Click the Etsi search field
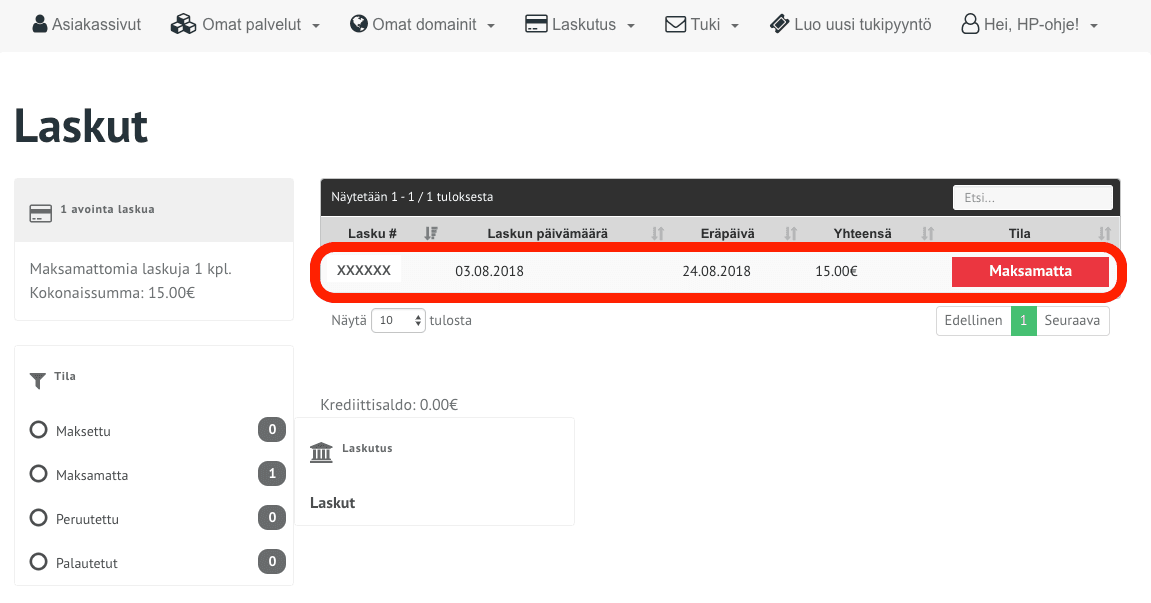The image size is (1151, 603). 1032,198
